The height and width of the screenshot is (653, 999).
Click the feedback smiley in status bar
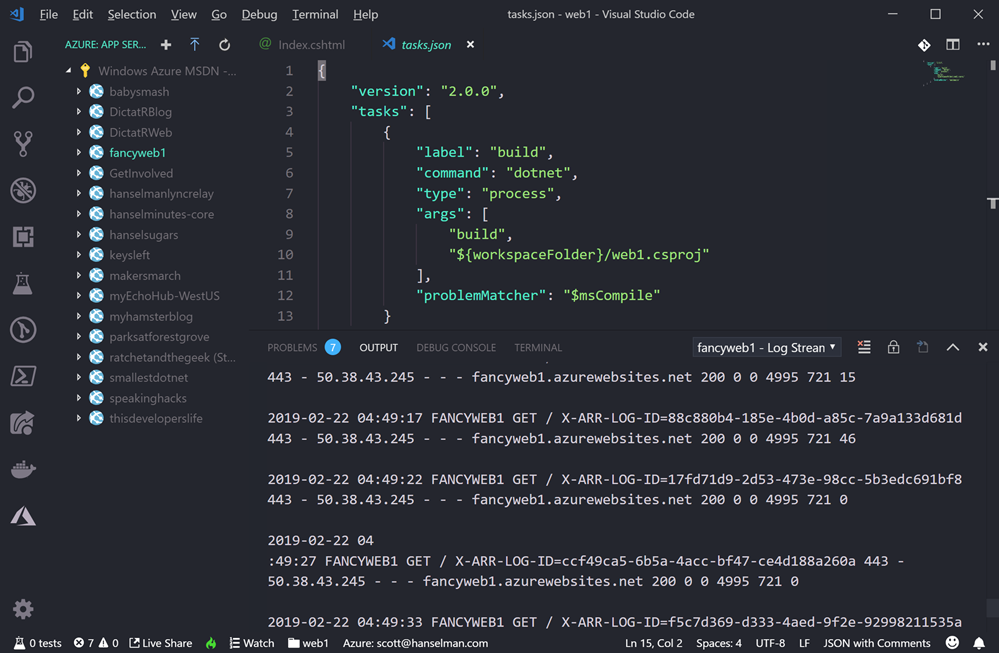click(952, 642)
